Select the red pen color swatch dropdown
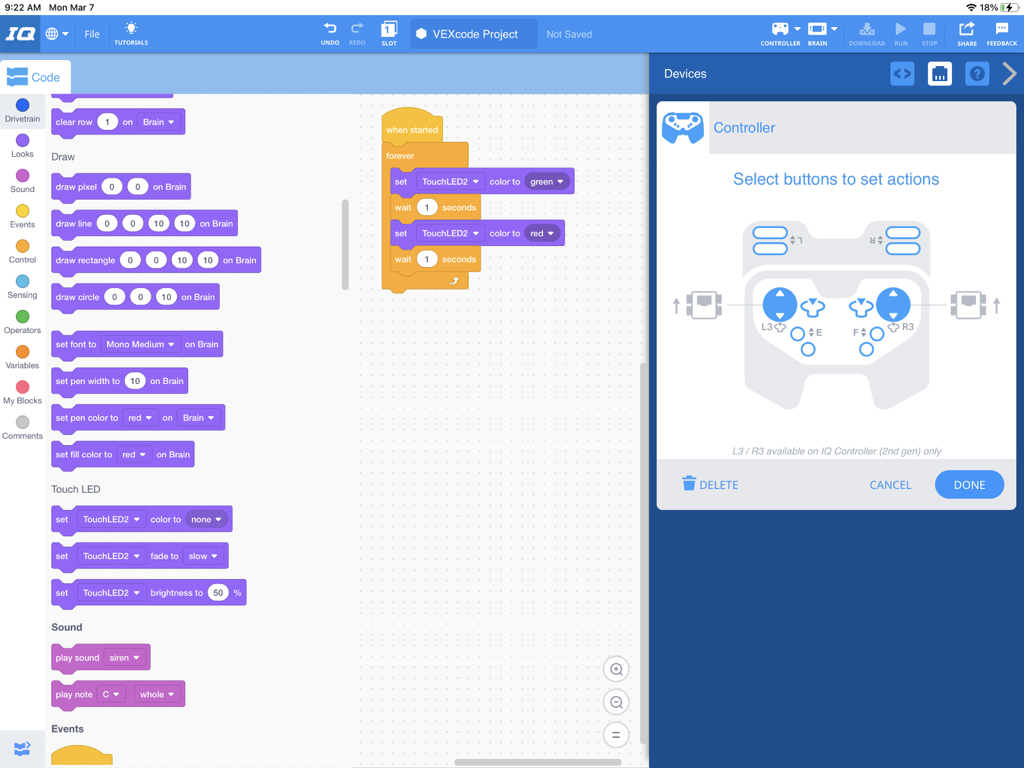Image resolution: width=1024 pixels, height=768 pixels. pyautogui.click(x=140, y=417)
